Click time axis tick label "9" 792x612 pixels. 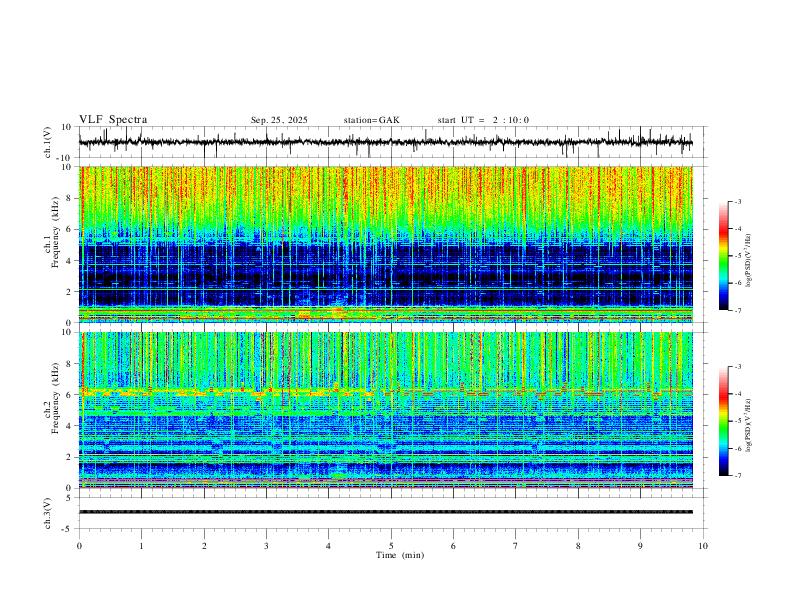point(640,546)
